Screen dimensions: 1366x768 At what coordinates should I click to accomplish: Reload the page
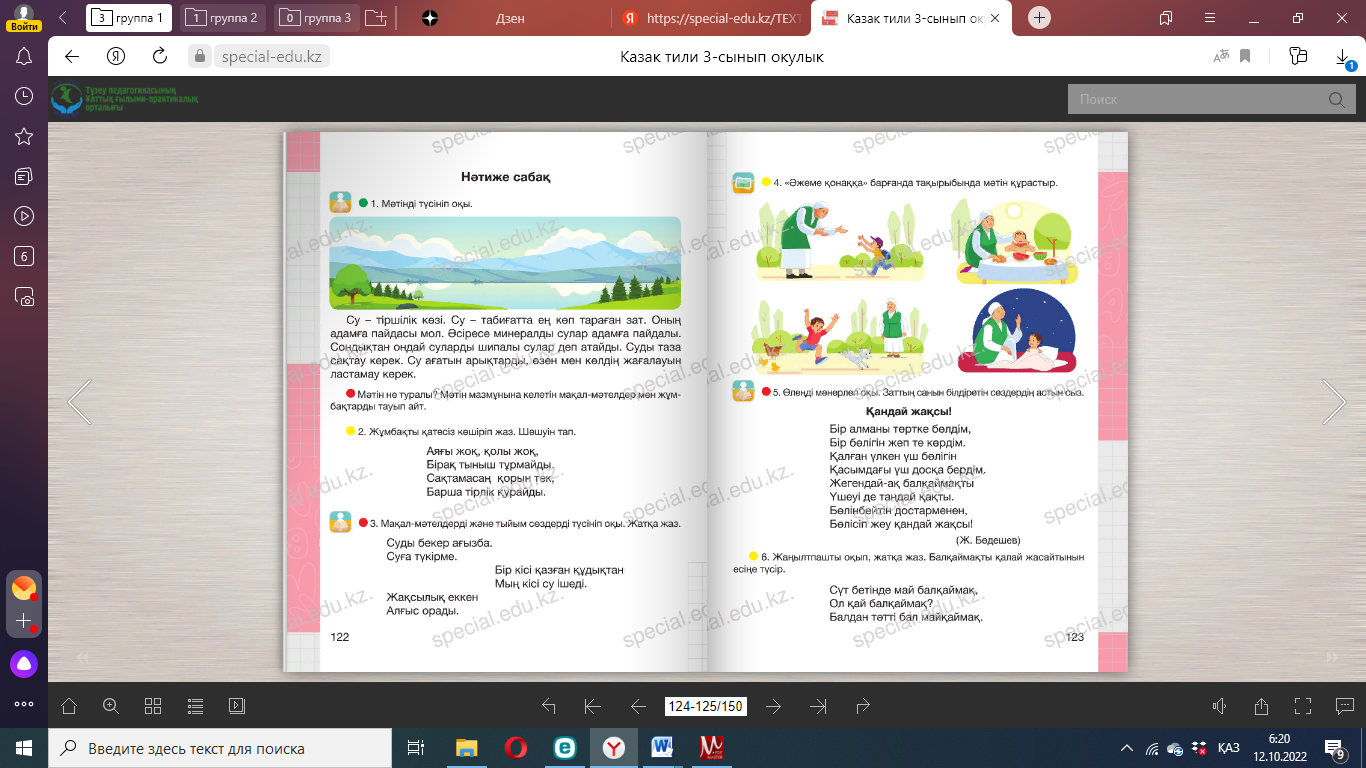coord(160,56)
